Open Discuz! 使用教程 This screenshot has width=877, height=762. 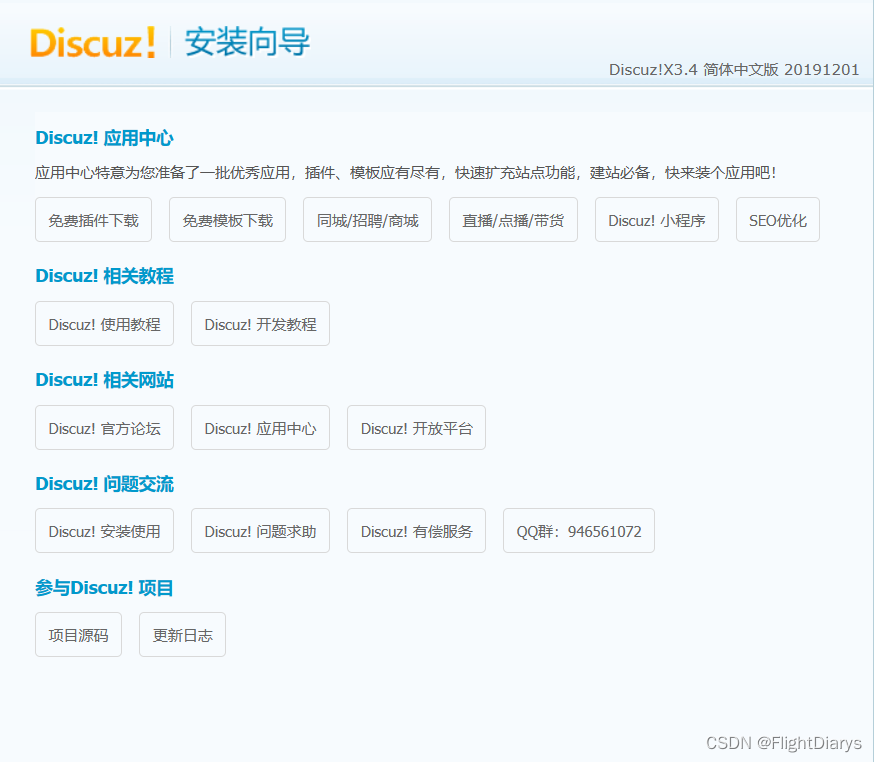[x=105, y=324]
